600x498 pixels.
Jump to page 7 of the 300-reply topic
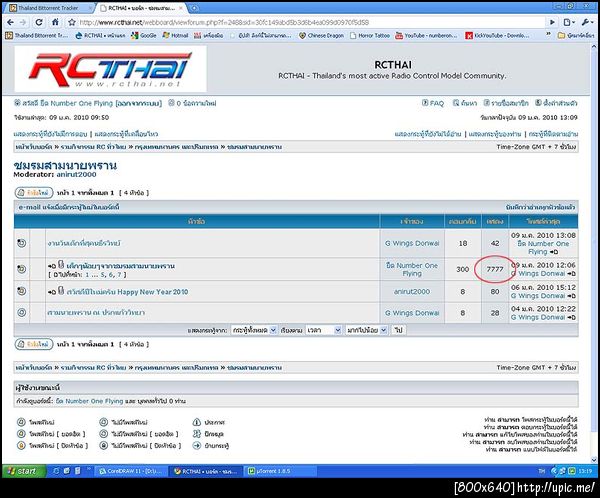(119, 274)
